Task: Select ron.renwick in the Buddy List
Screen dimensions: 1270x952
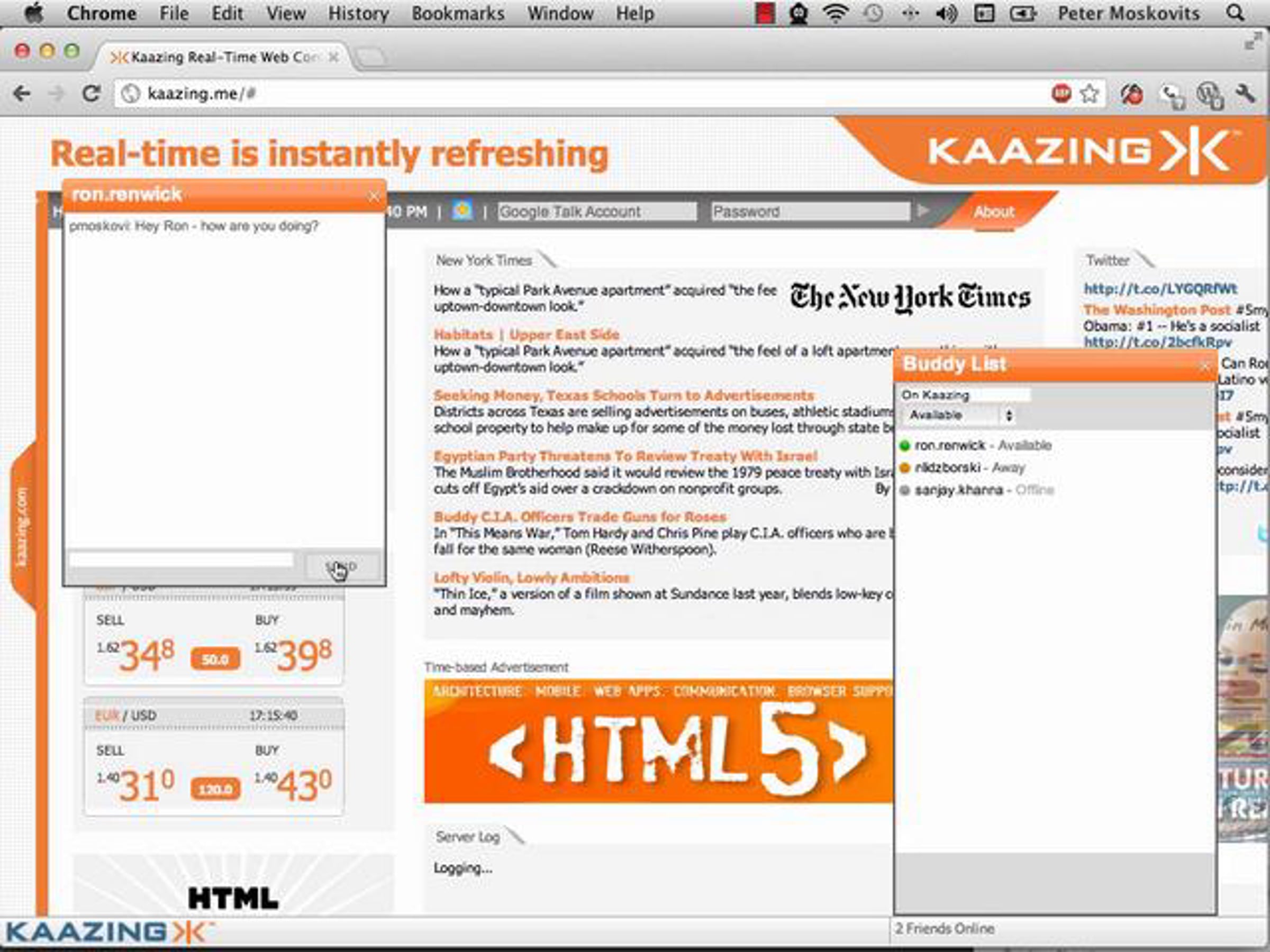Action: point(976,445)
